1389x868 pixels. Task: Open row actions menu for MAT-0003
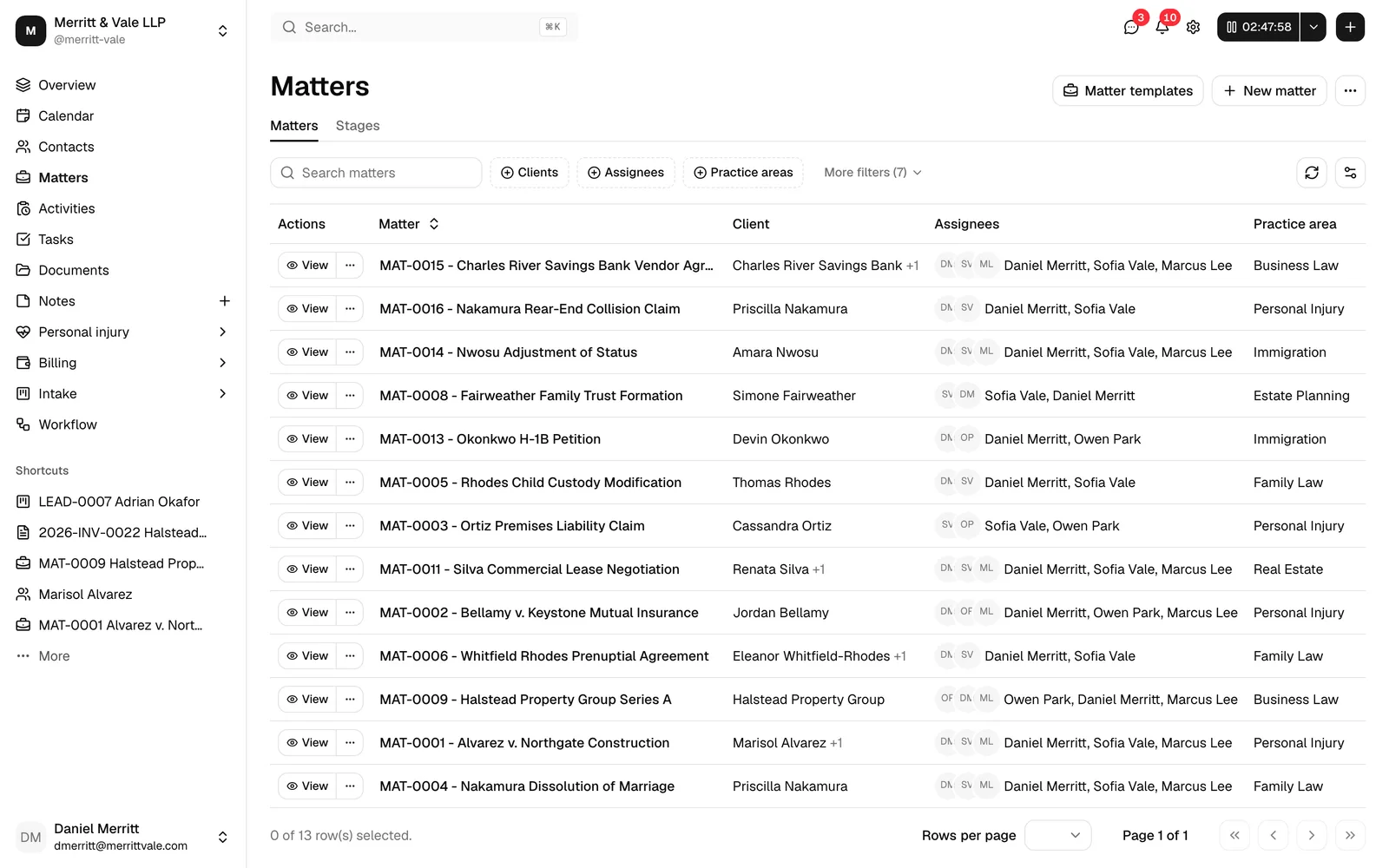pos(350,526)
